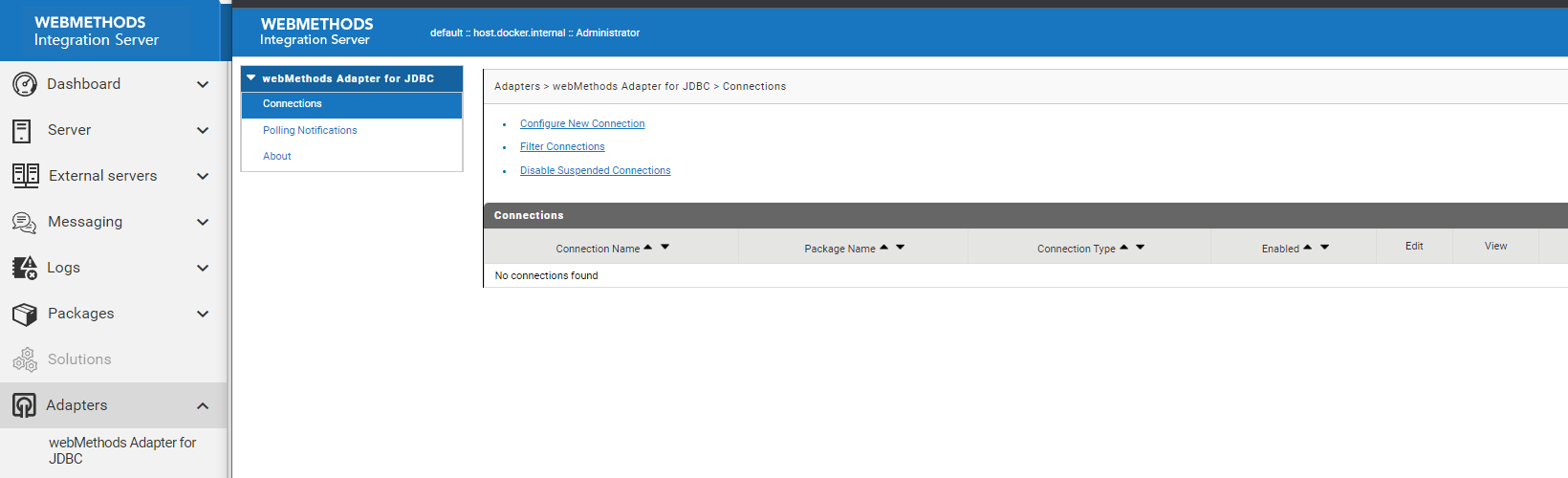This screenshot has width=1568, height=478.
Task: Click the Dashboard gauge icon
Action: (x=25, y=84)
